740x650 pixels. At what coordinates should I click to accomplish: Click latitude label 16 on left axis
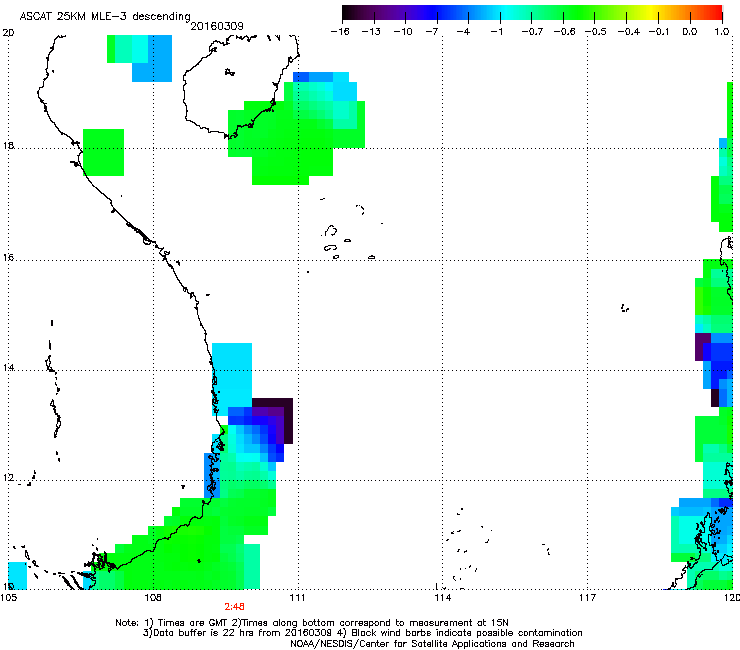point(8,258)
